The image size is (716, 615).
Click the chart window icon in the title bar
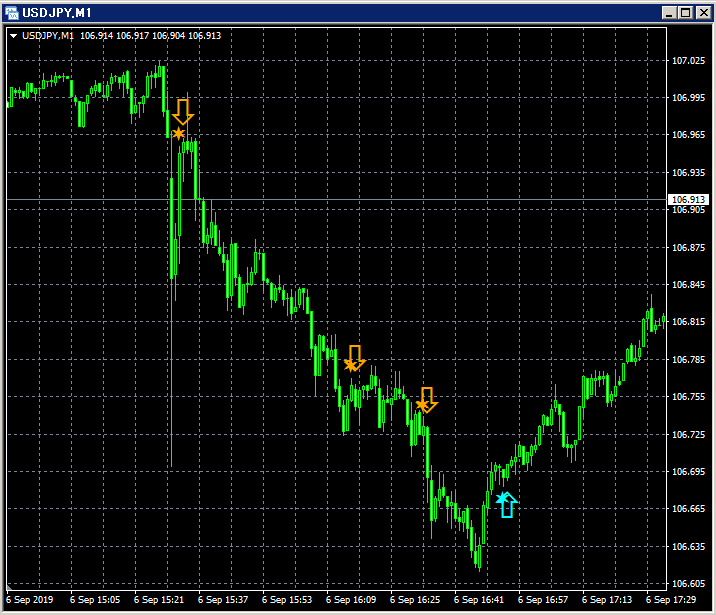click(11, 13)
